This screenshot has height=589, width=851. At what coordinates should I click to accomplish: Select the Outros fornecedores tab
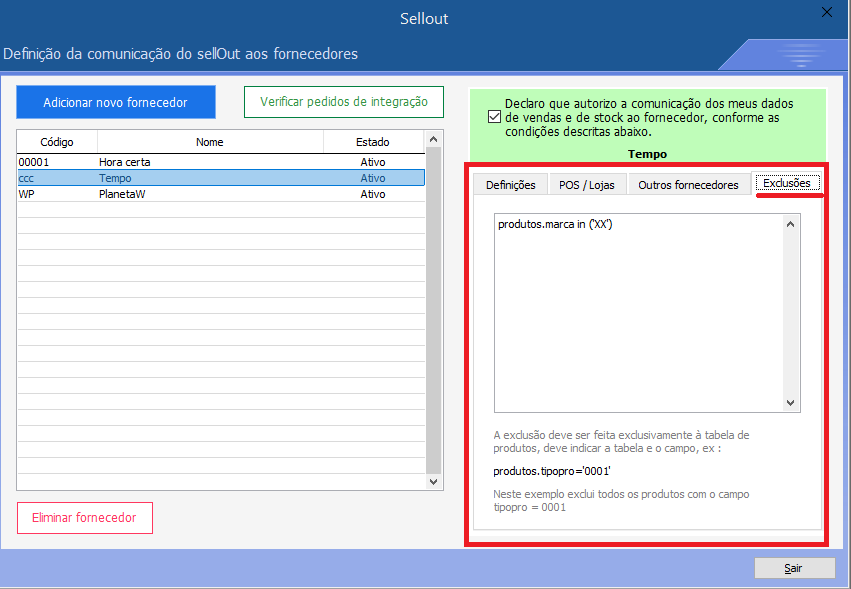click(688, 185)
